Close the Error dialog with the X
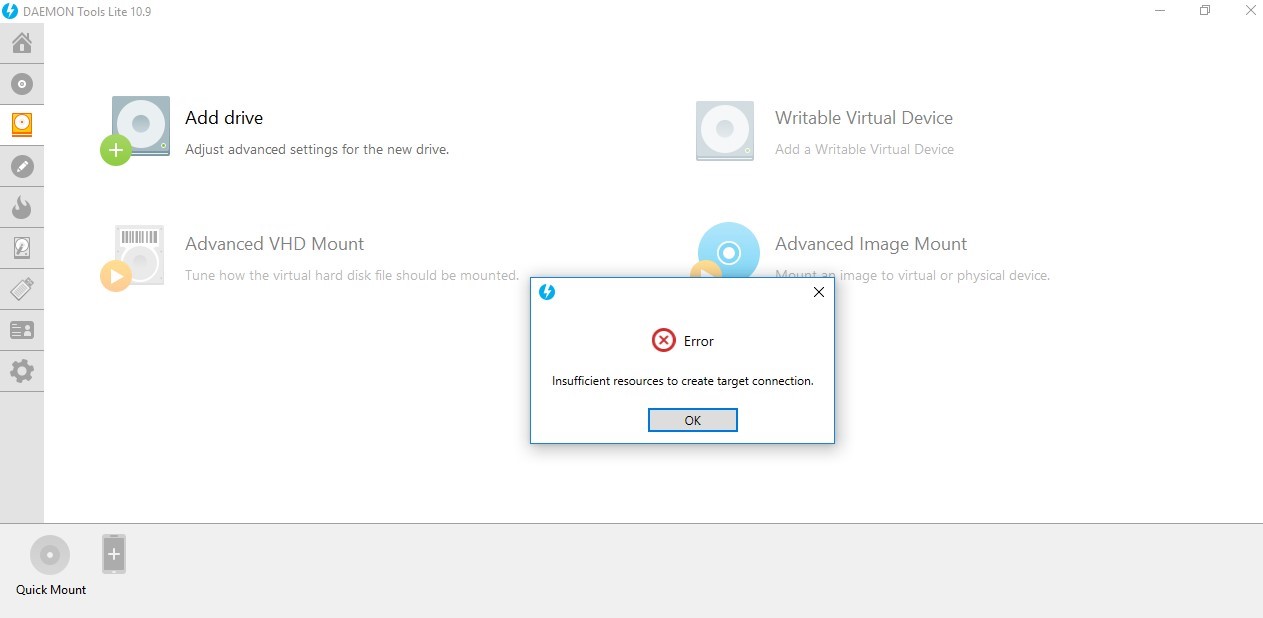This screenshot has height=618, width=1263. [x=818, y=292]
